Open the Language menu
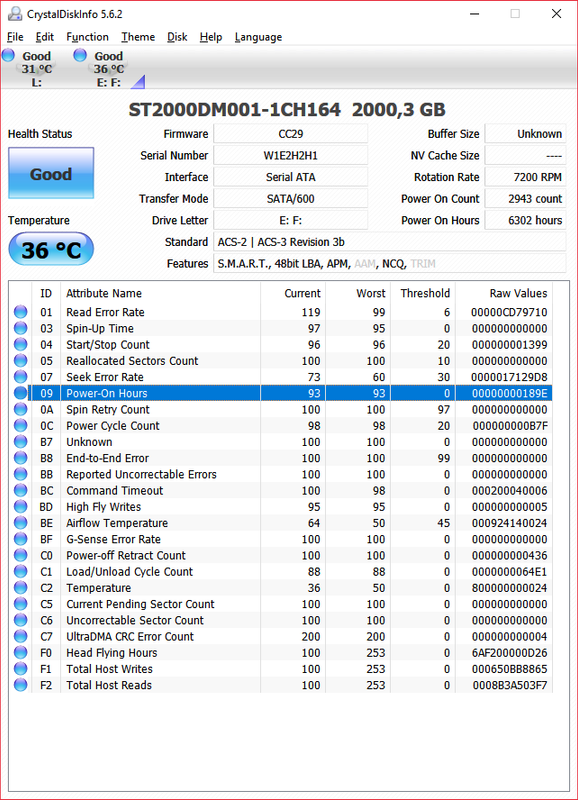The height and width of the screenshot is (800, 578). tap(258, 37)
